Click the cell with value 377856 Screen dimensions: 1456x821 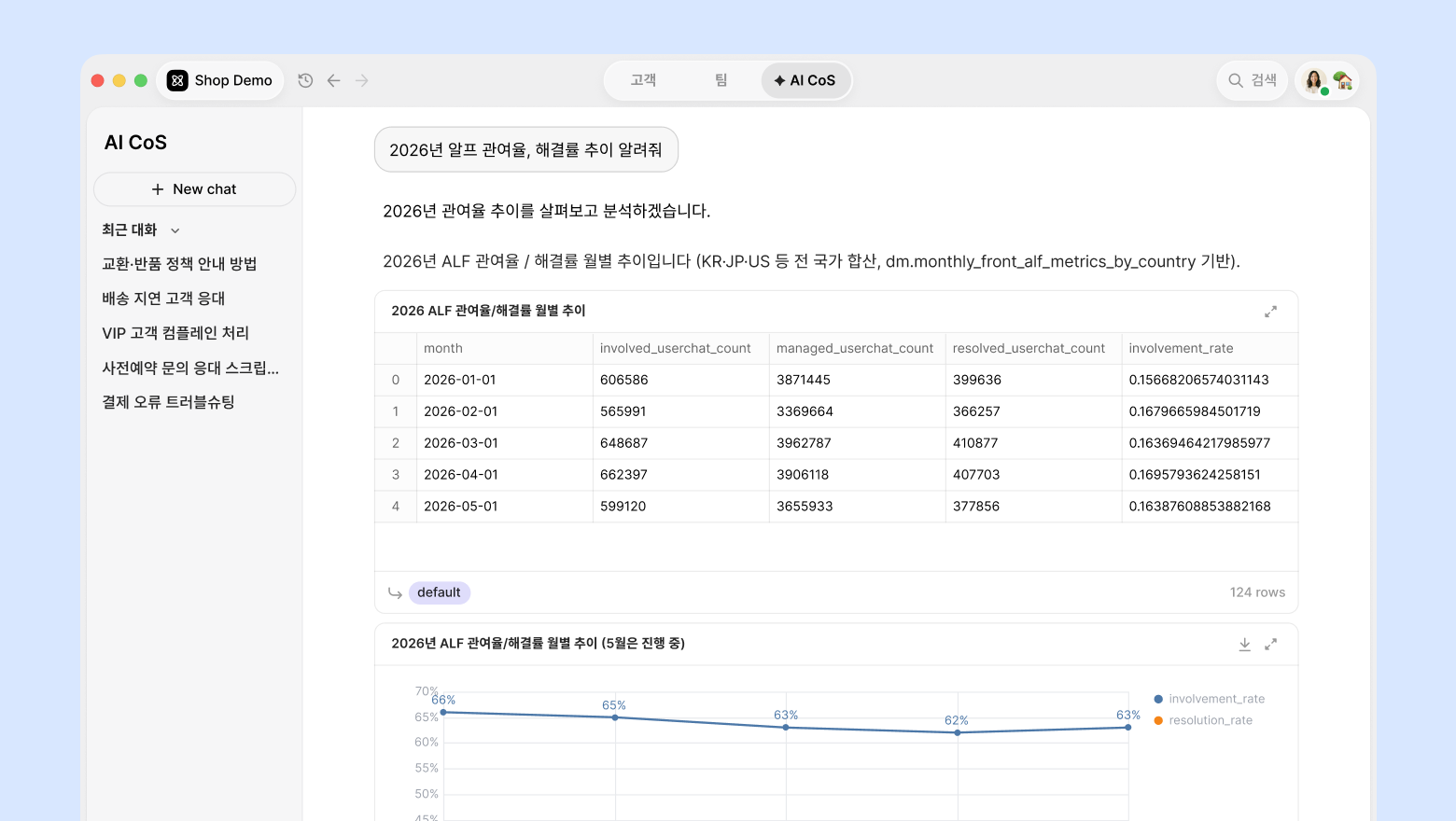[1034, 507]
